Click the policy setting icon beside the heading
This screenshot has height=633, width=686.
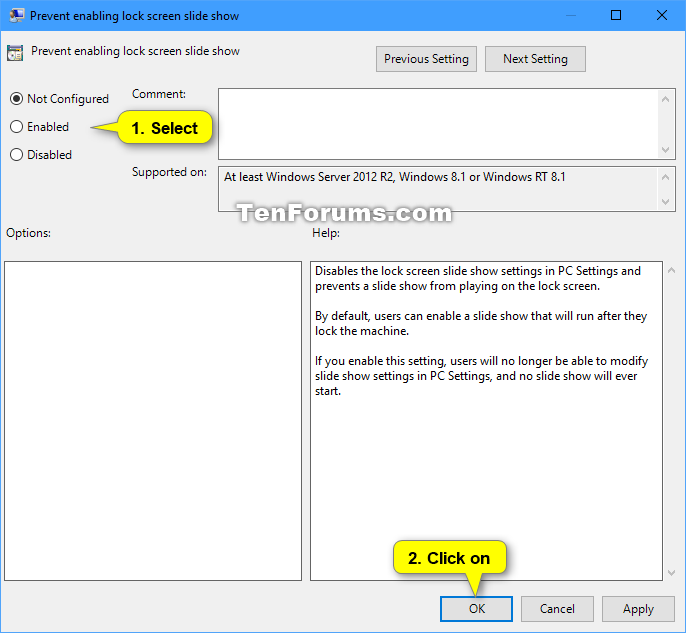click(x=15, y=53)
